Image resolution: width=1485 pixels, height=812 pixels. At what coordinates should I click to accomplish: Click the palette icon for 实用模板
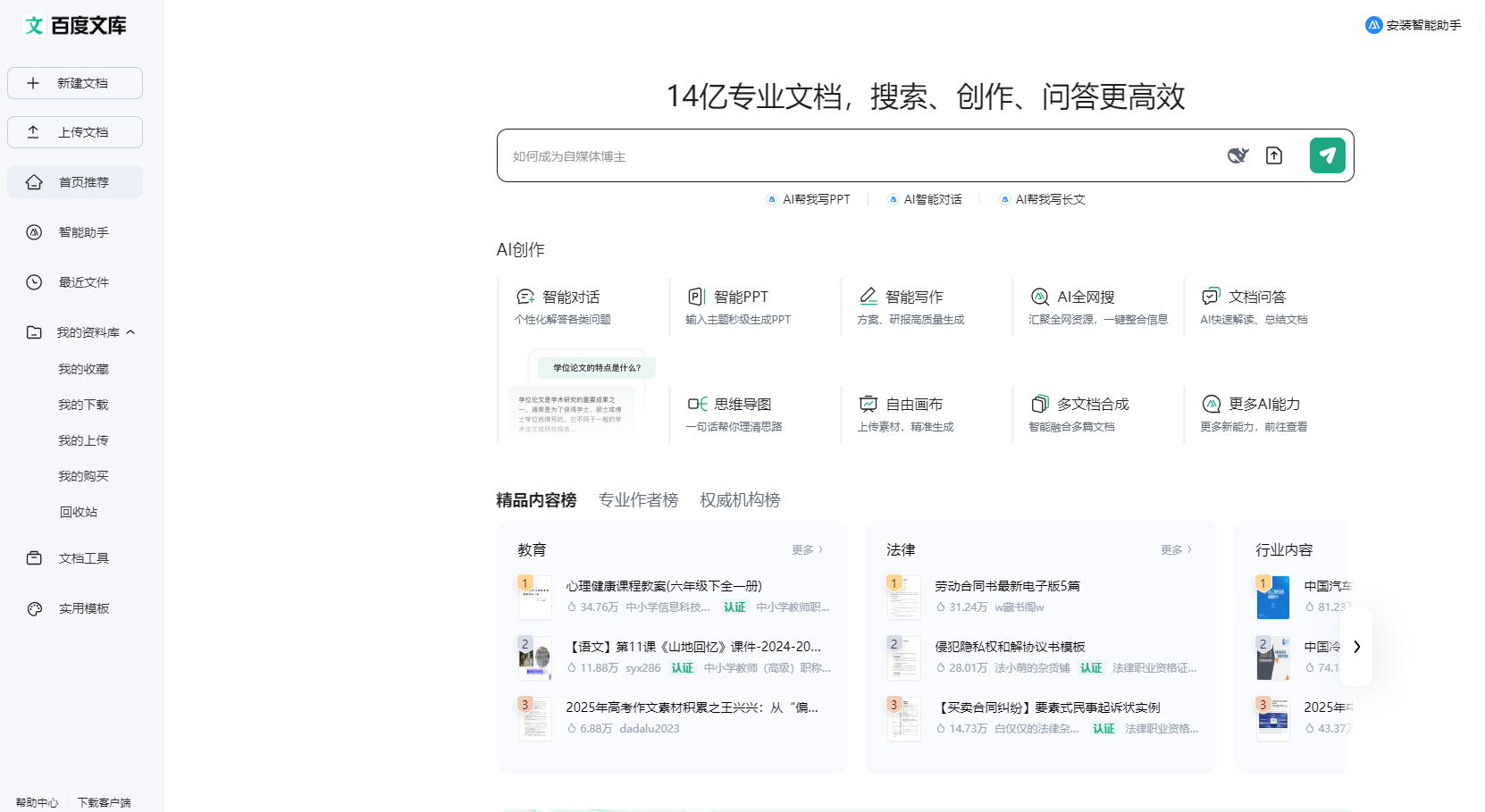34,608
